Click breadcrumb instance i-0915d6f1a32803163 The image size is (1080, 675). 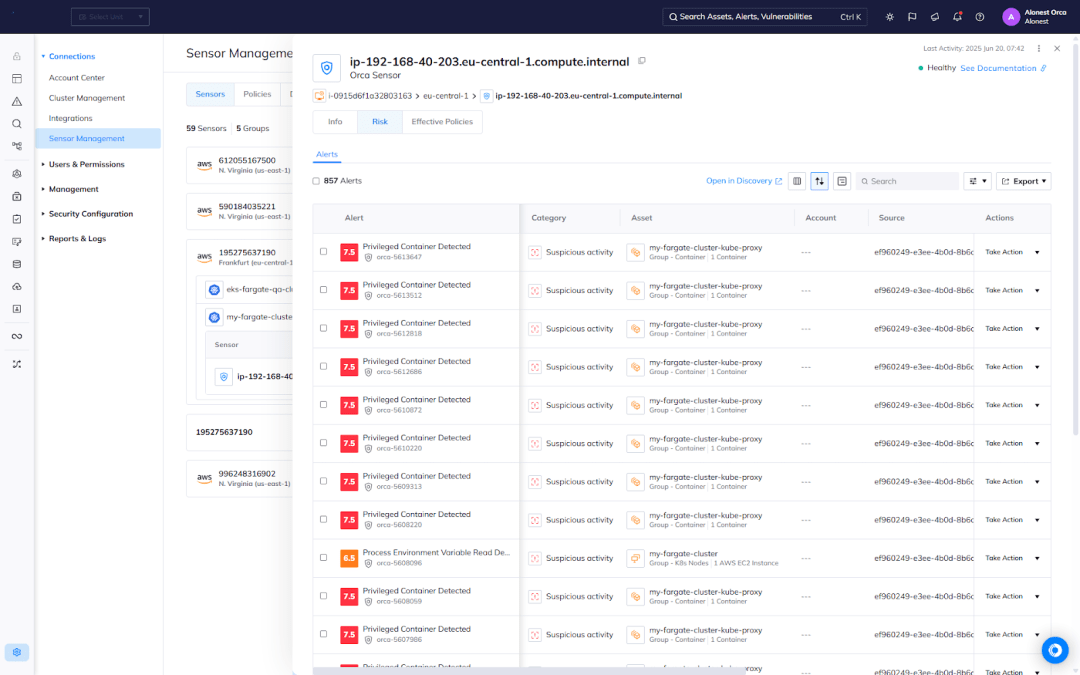369,96
